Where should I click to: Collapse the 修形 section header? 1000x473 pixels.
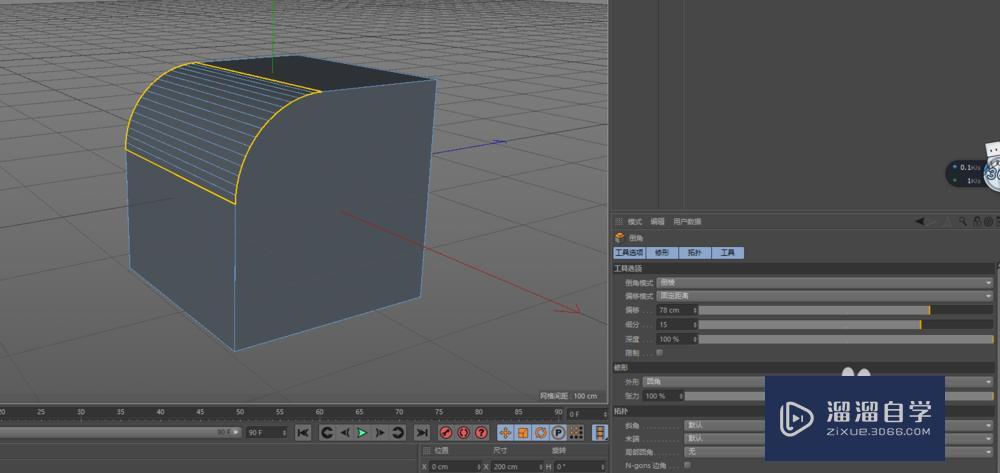click(804, 368)
